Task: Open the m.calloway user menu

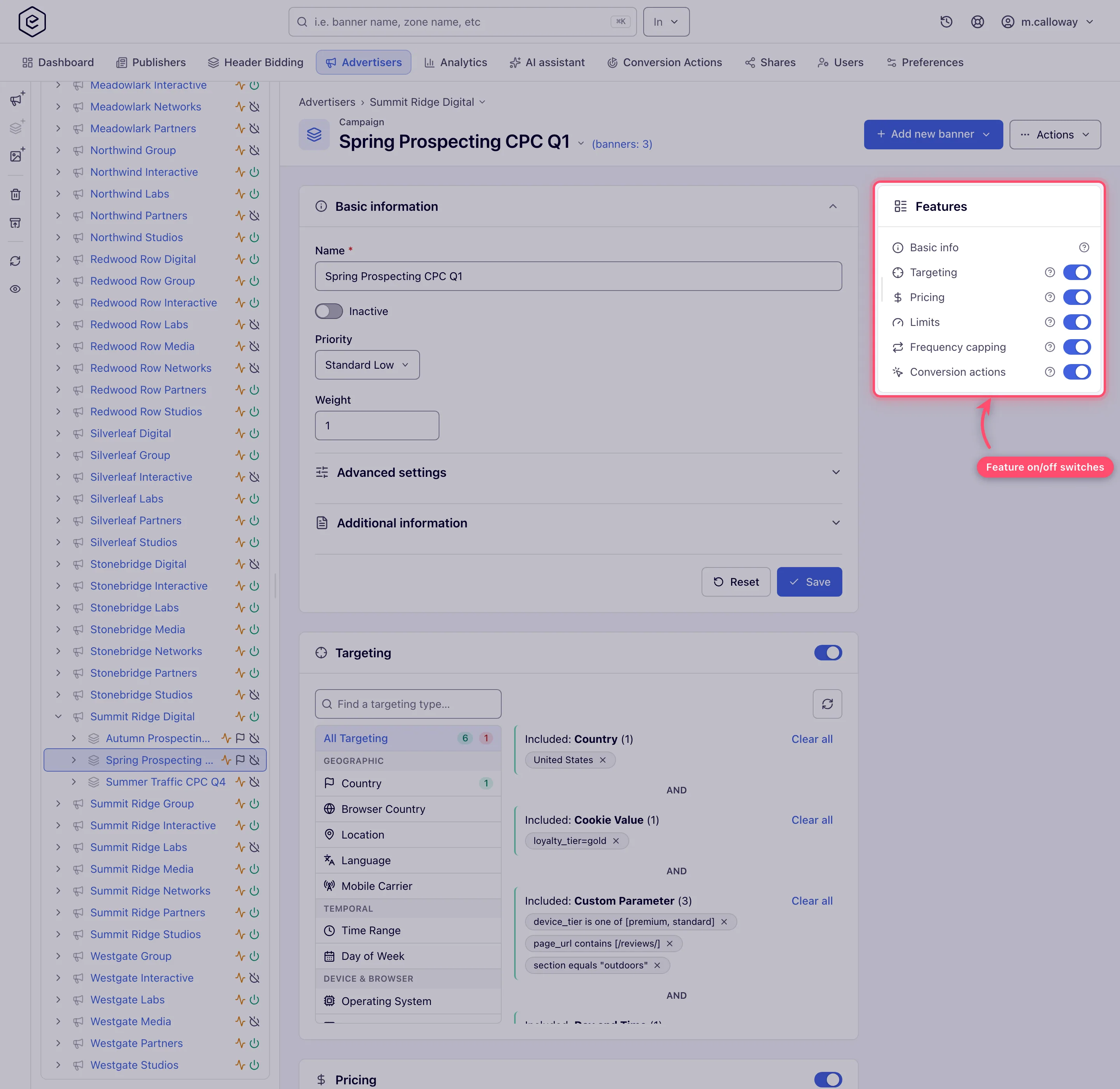Action: tap(1048, 22)
